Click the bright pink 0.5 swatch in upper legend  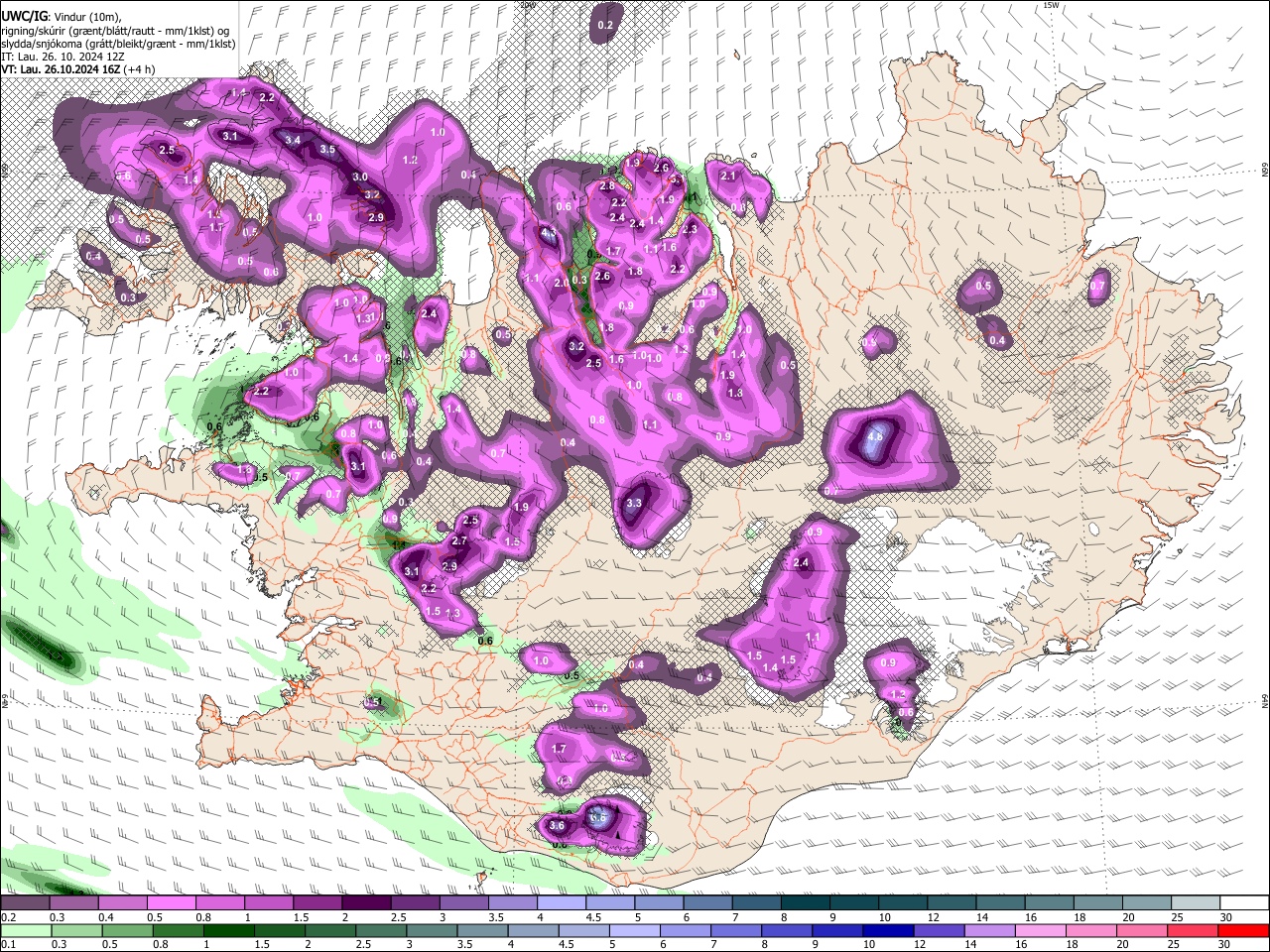pyautogui.click(x=171, y=902)
